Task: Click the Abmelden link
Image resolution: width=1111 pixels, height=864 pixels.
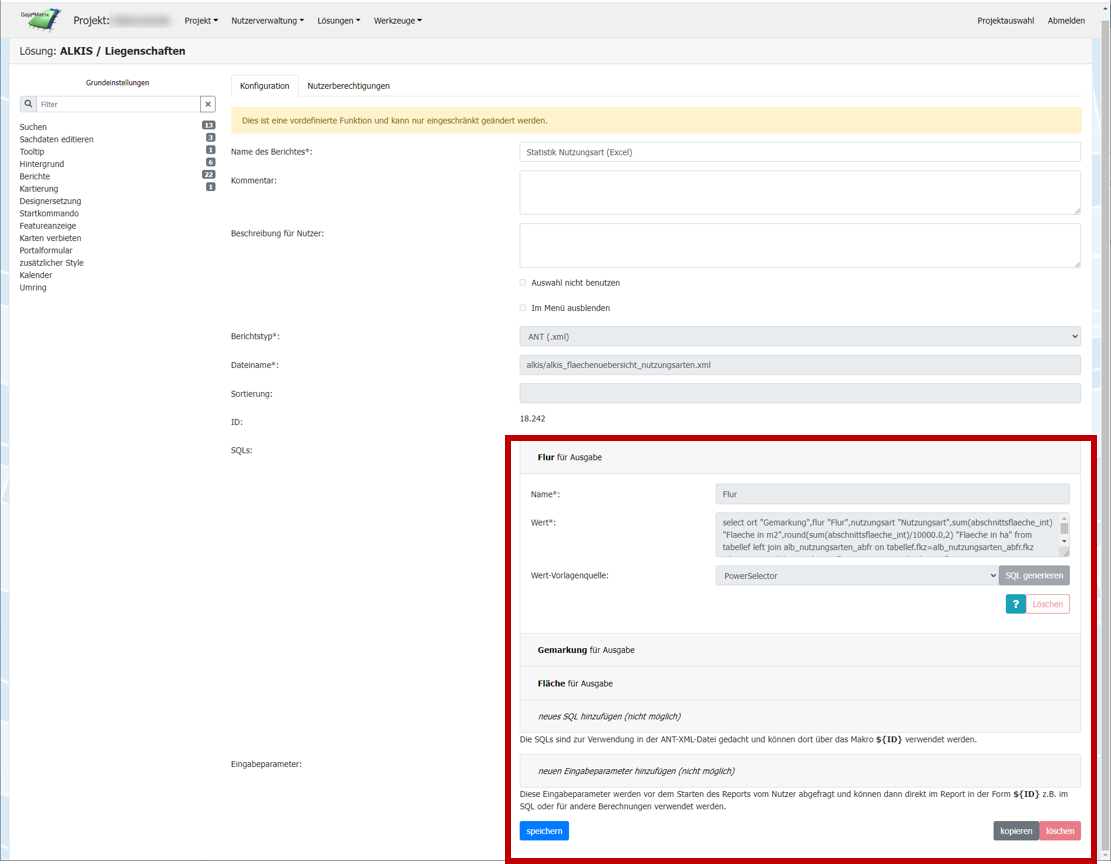Action: click(1065, 20)
